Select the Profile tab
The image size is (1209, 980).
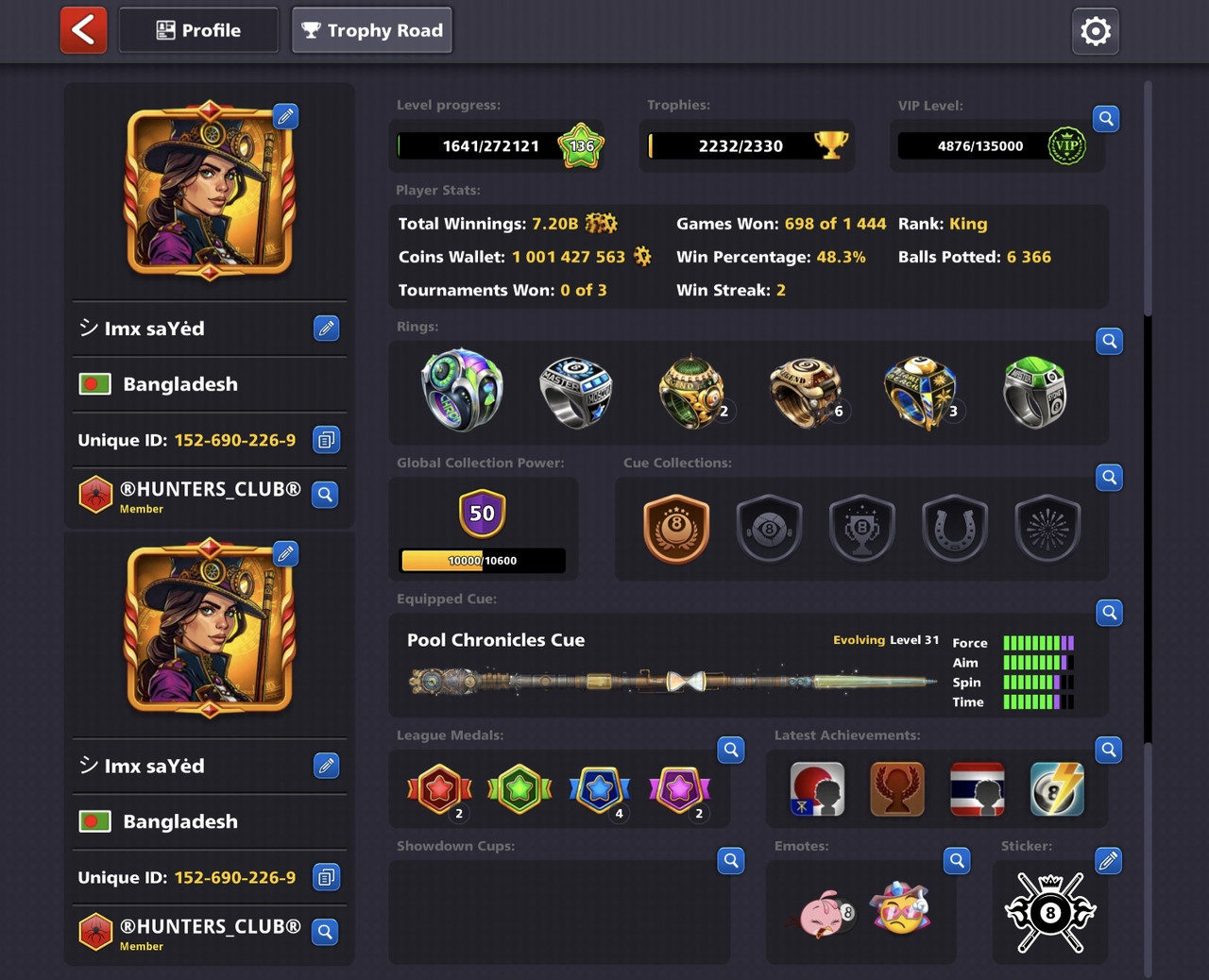tap(198, 30)
